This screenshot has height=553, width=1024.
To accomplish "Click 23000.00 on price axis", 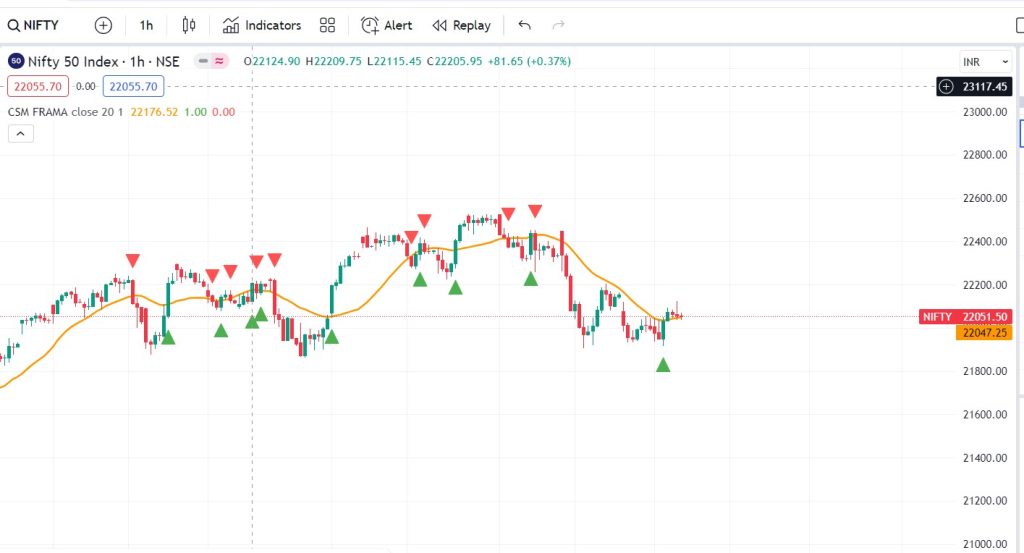I will (x=985, y=112).
